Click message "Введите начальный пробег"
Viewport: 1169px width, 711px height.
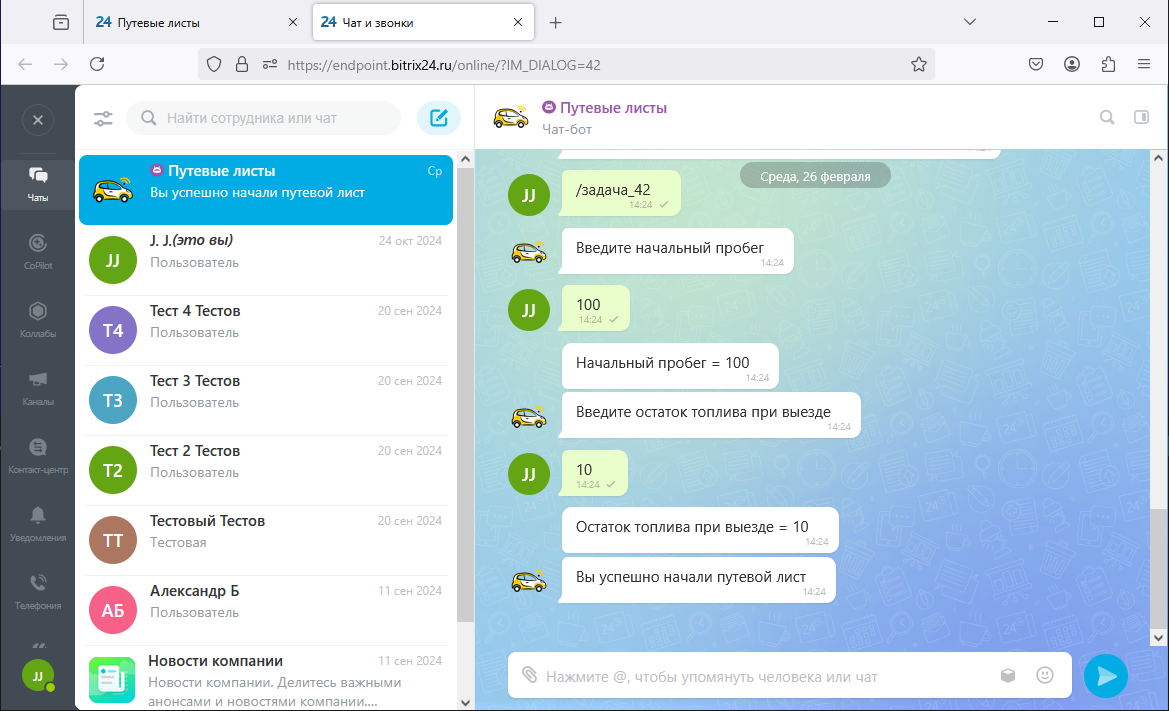point(677,251)
